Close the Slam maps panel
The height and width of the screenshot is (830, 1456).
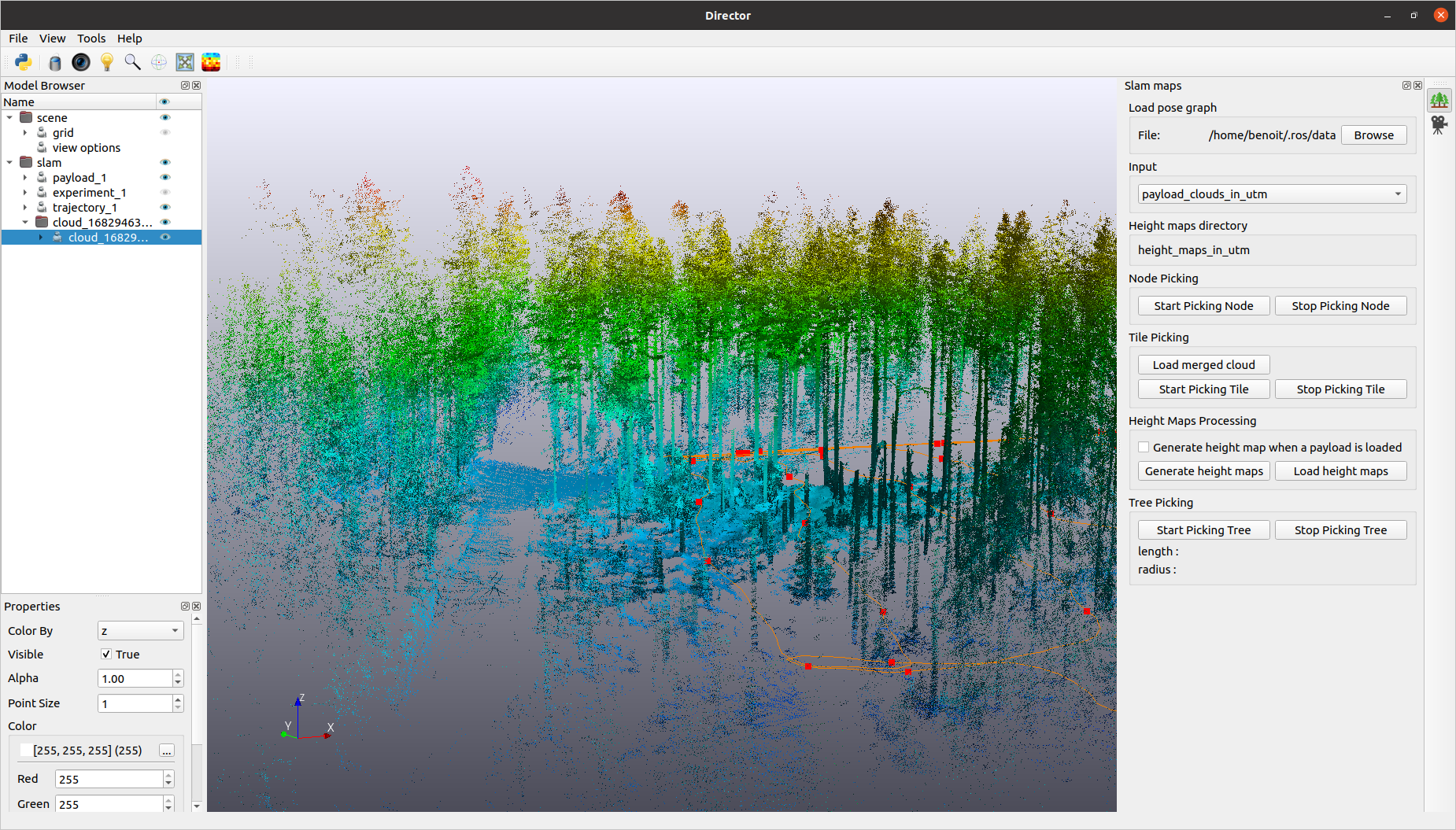click(x=1417, y=86)
